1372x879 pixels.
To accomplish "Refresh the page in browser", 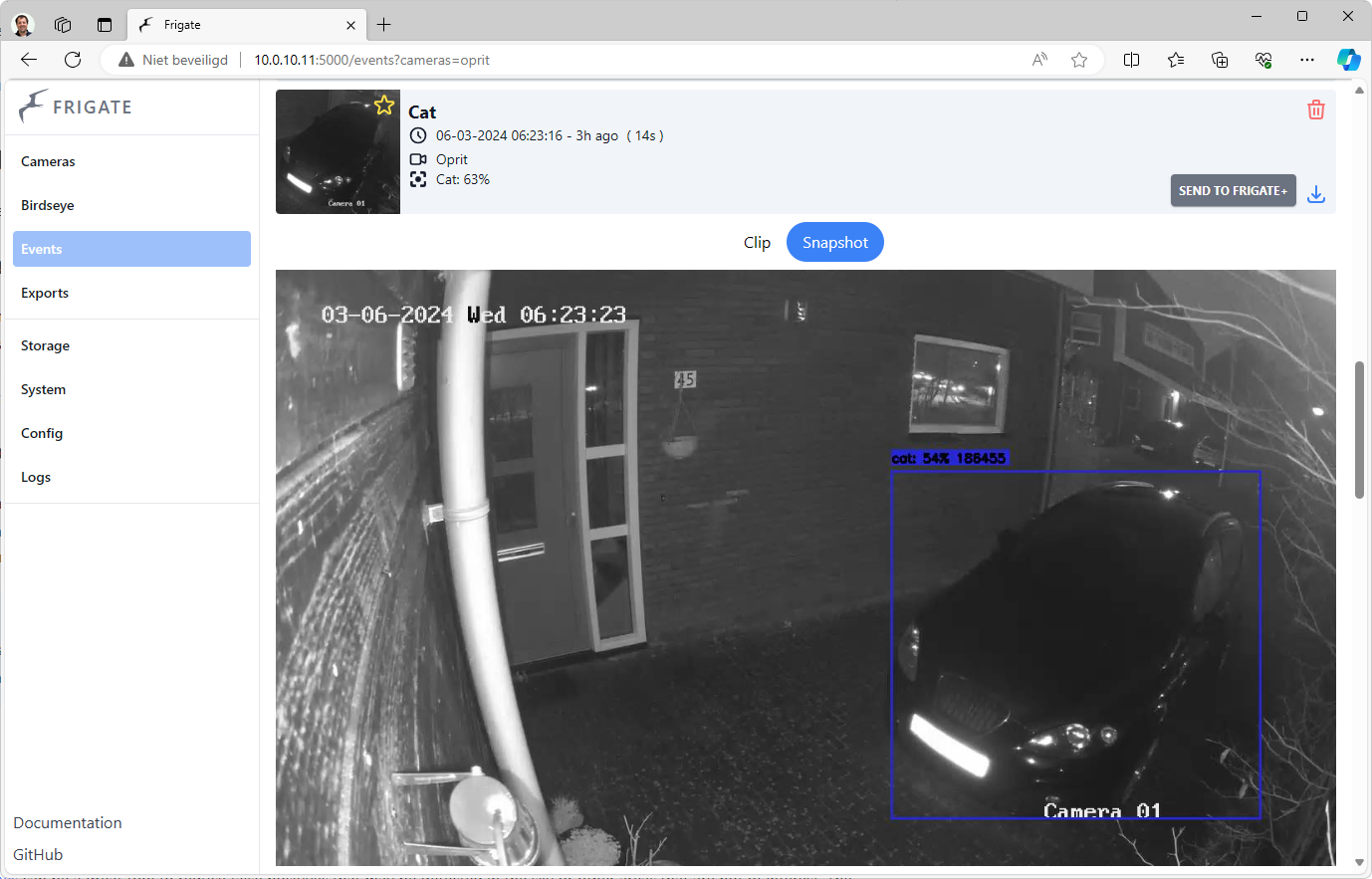I will 73,60.
